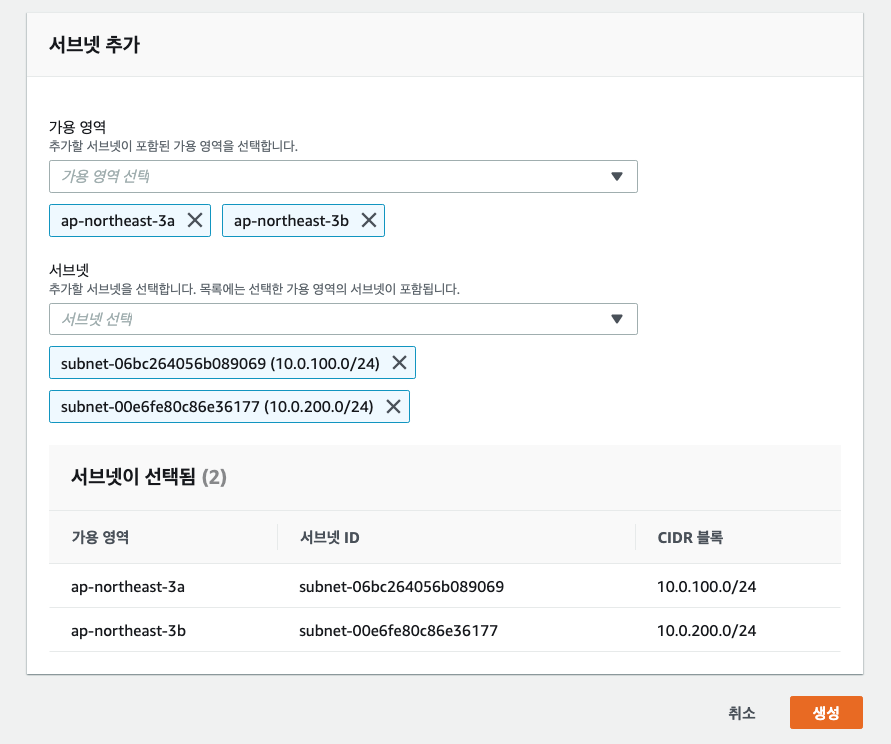Remove the ap-northeast-3a availability zone tag

click(195, 221)
